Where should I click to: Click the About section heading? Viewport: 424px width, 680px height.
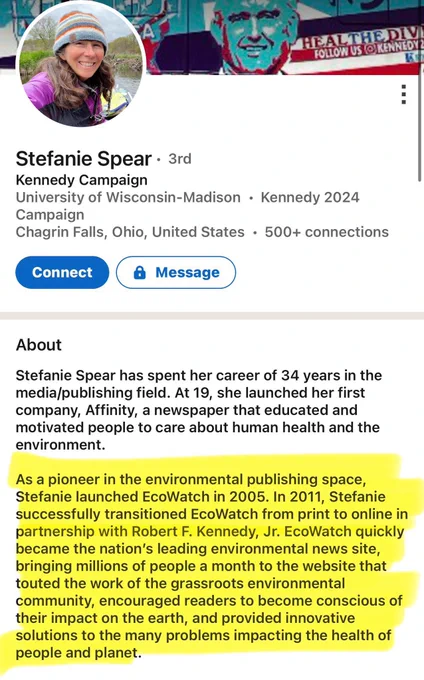39,345
